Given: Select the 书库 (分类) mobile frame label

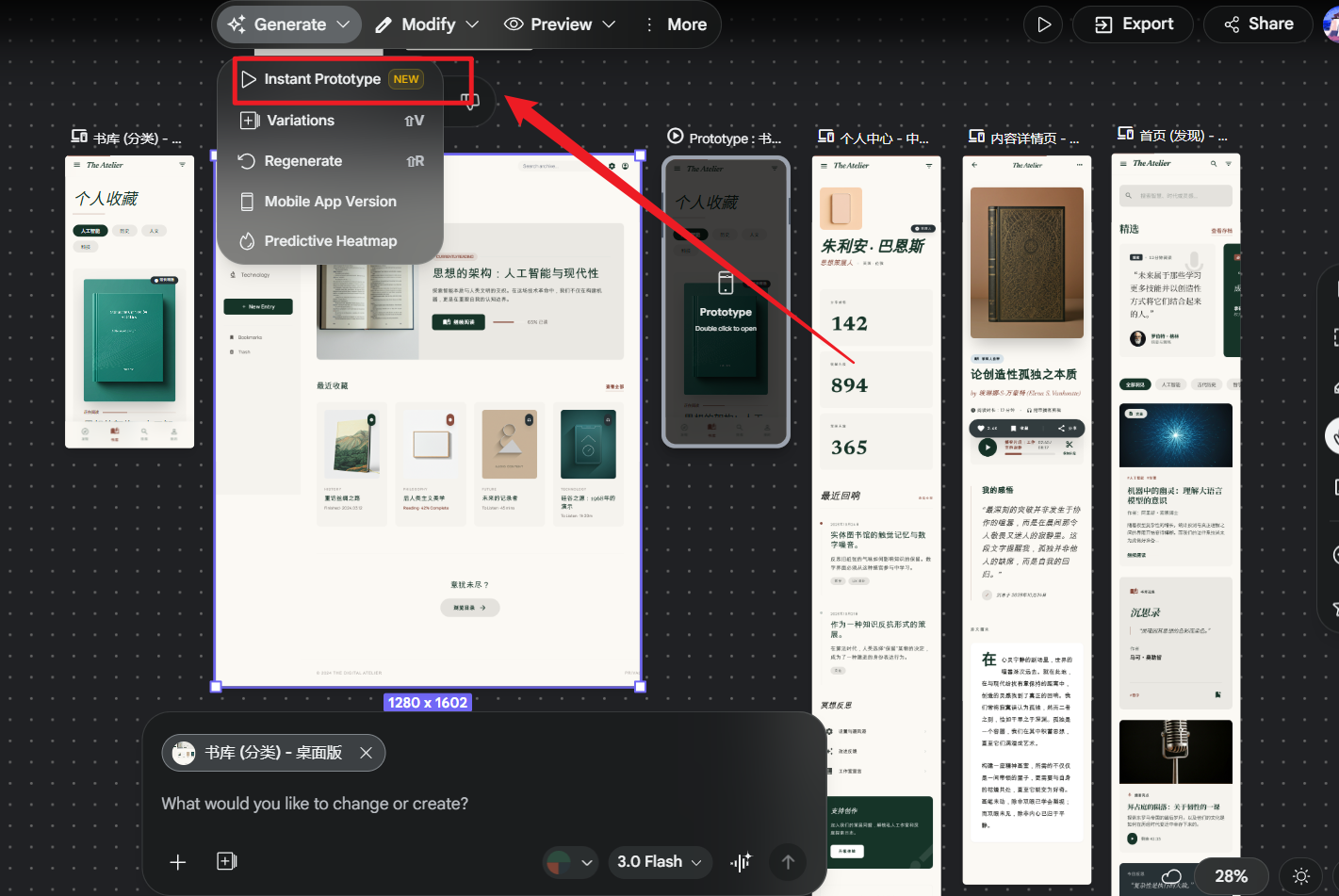Looking at the screenshot, I should pos(138,138).
